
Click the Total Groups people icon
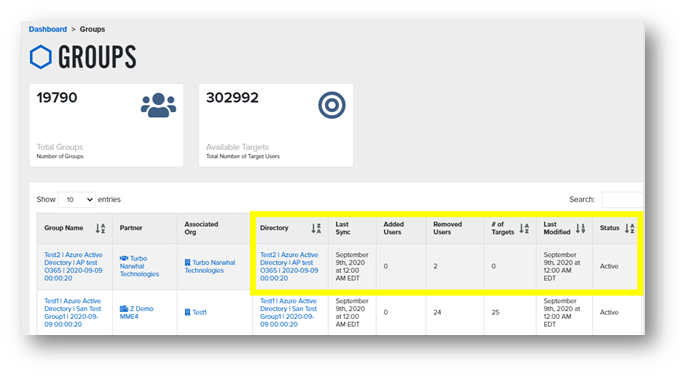159,105
